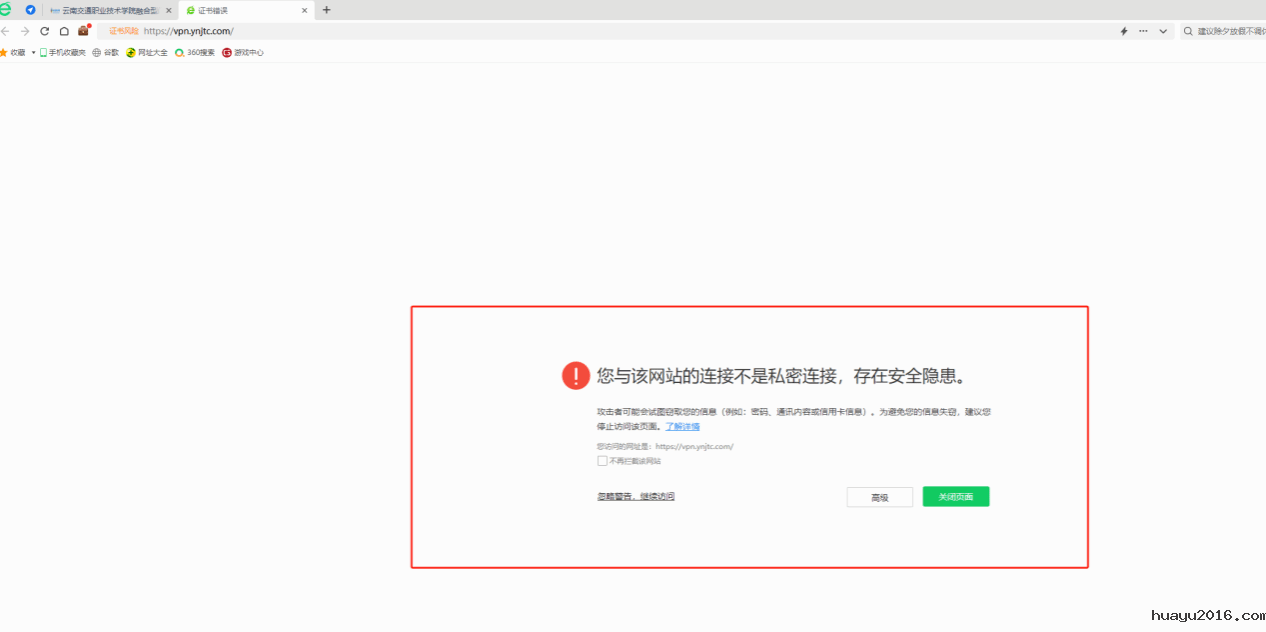The height and width of the screenshot is (632, 1266).
Task: Click the 360 browser logo icon
Action: tap(6, 10)
